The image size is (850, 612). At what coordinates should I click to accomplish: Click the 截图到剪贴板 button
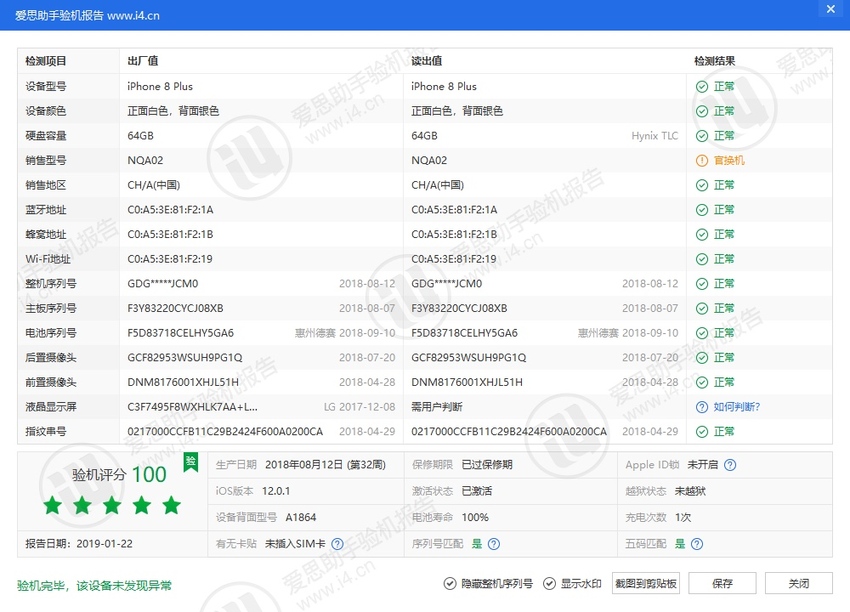coord(646,583)
